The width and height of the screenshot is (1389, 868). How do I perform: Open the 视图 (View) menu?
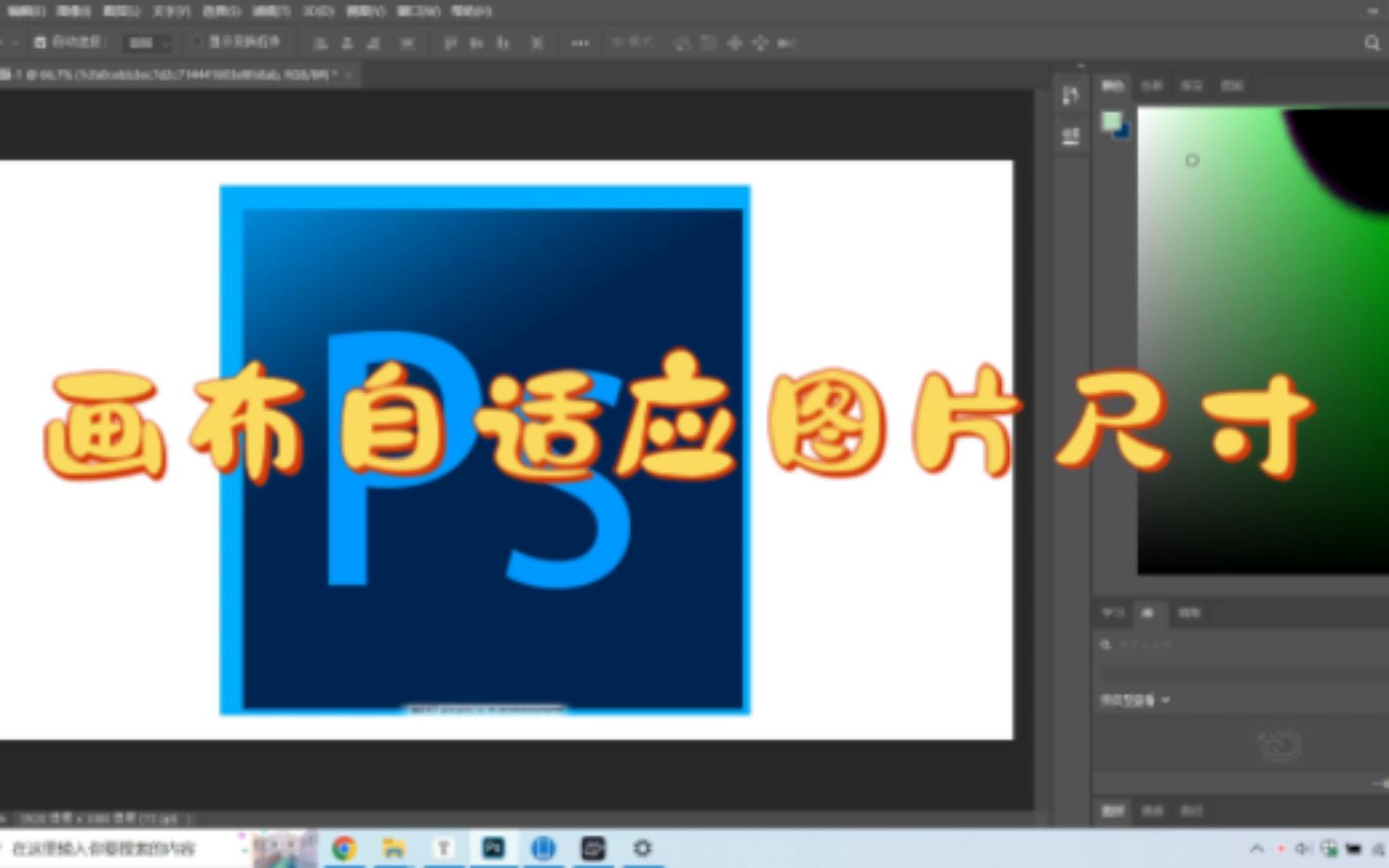(365, 11)
